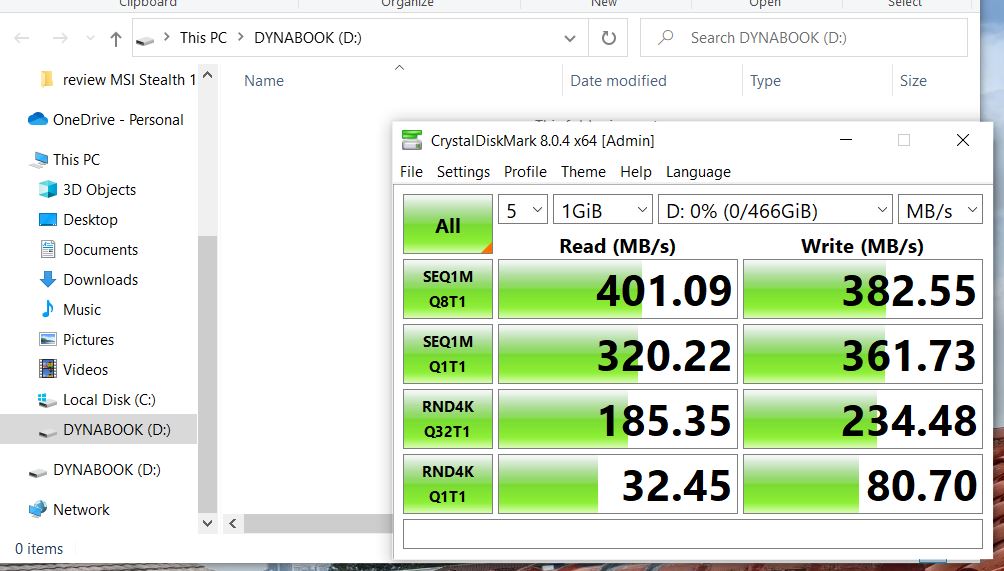The height and width of the screenshot is (571, 1004).
Task: Click the Network icon in navigation pane
Action: point(38,509)
